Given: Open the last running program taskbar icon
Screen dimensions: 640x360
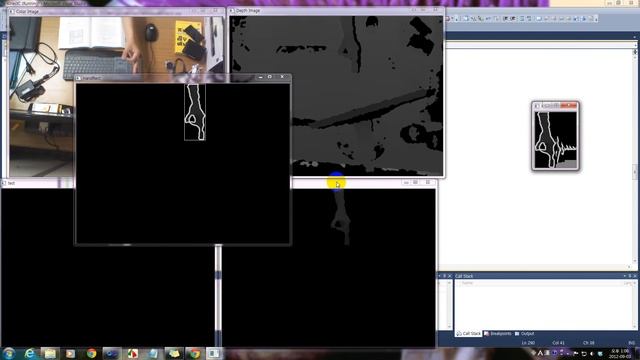Looking at the screenshot, I should click(x=213, y=353).
